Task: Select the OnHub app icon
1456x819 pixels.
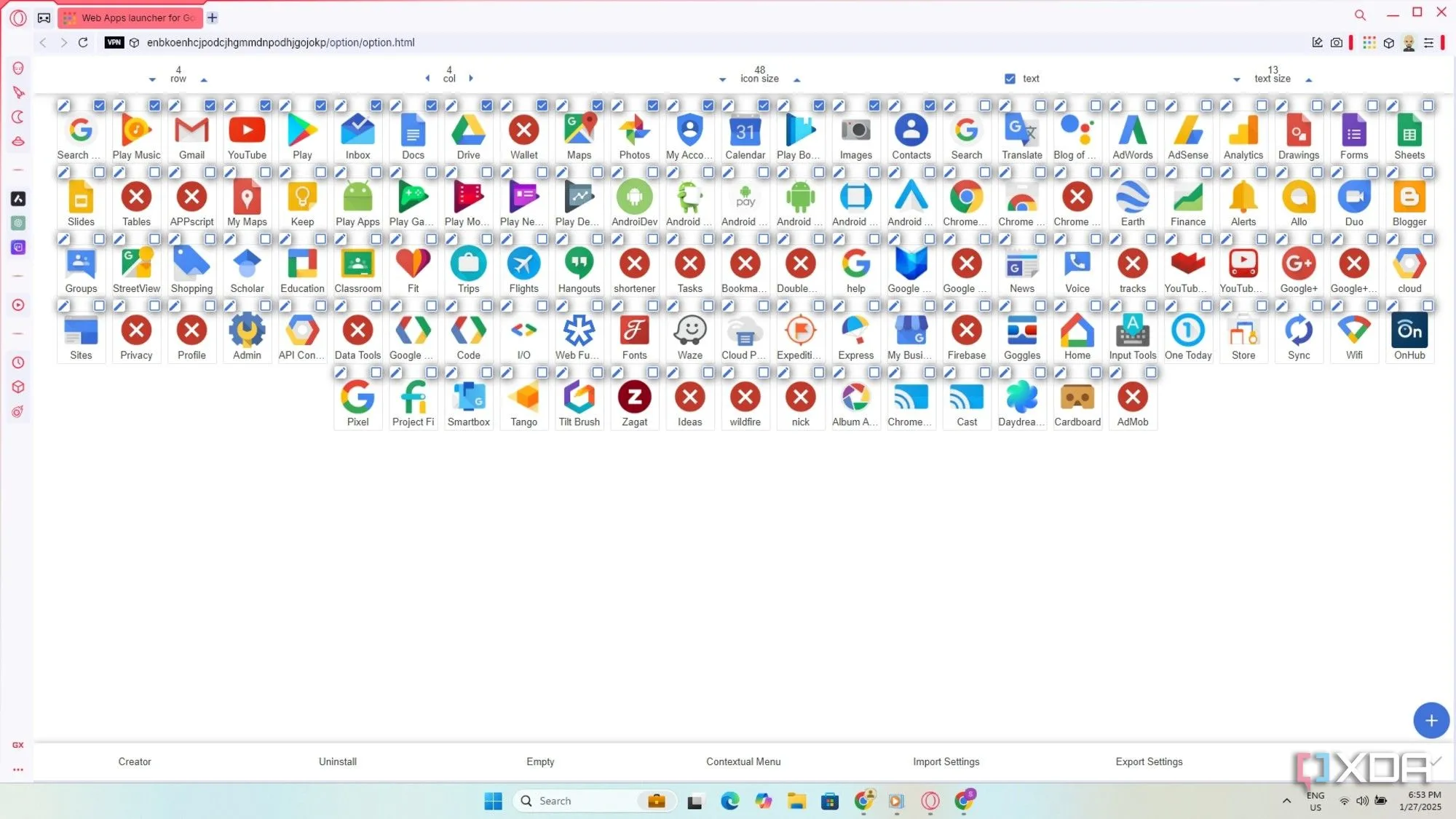Action: pyautogui.click(x=1409, y=331)
